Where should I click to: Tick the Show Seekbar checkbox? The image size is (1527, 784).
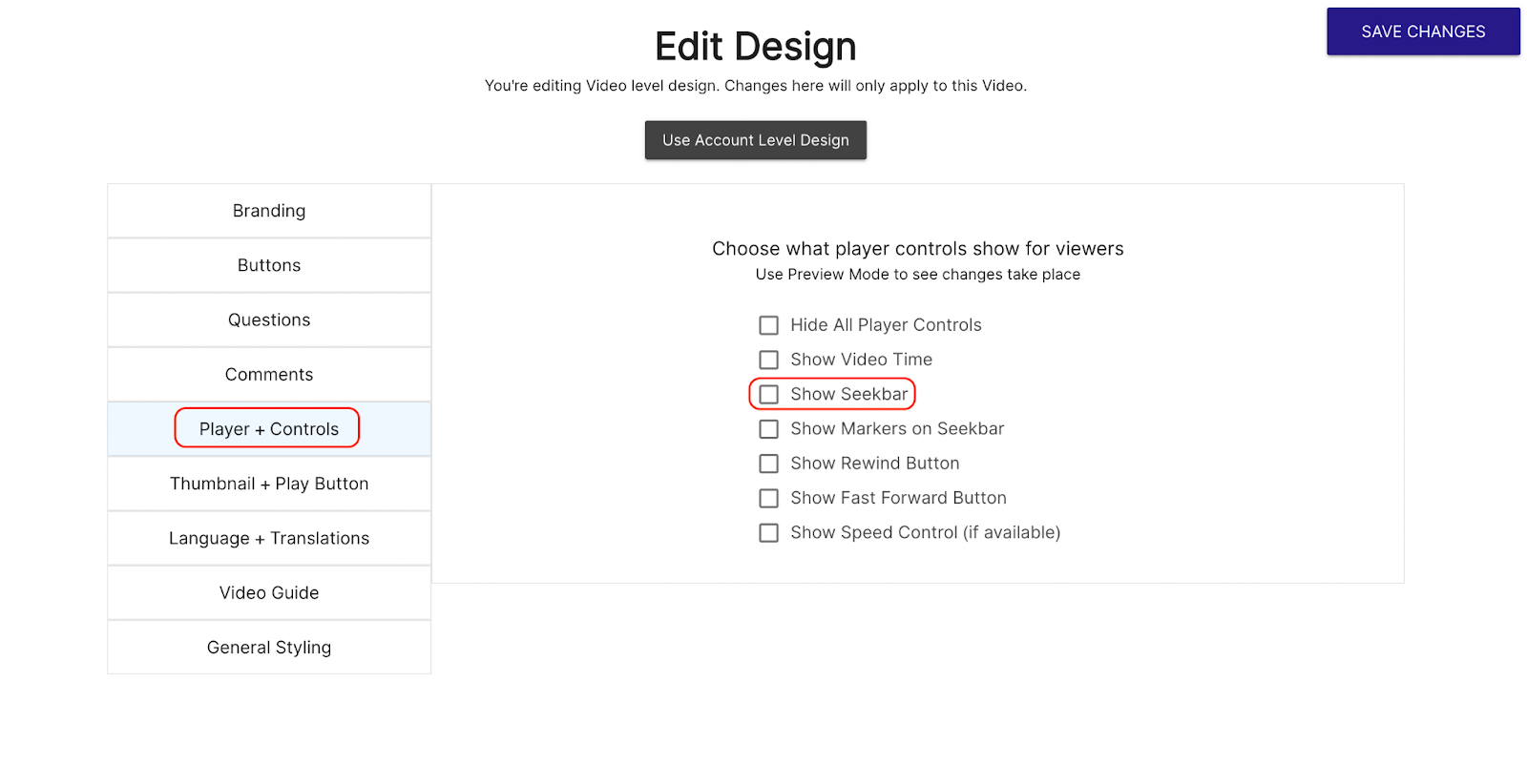tap(768, 394)
